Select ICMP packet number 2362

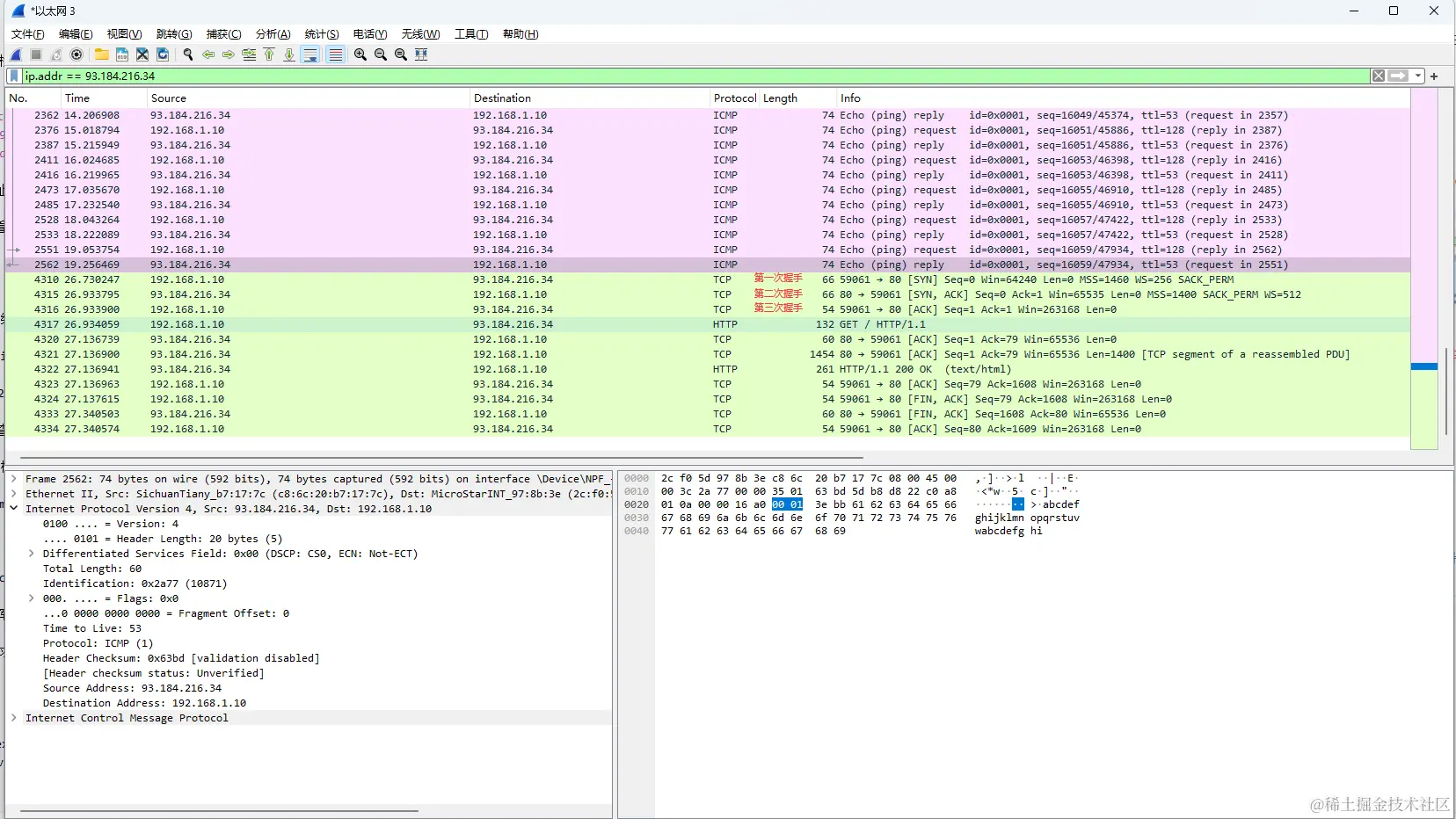[708, 115]
